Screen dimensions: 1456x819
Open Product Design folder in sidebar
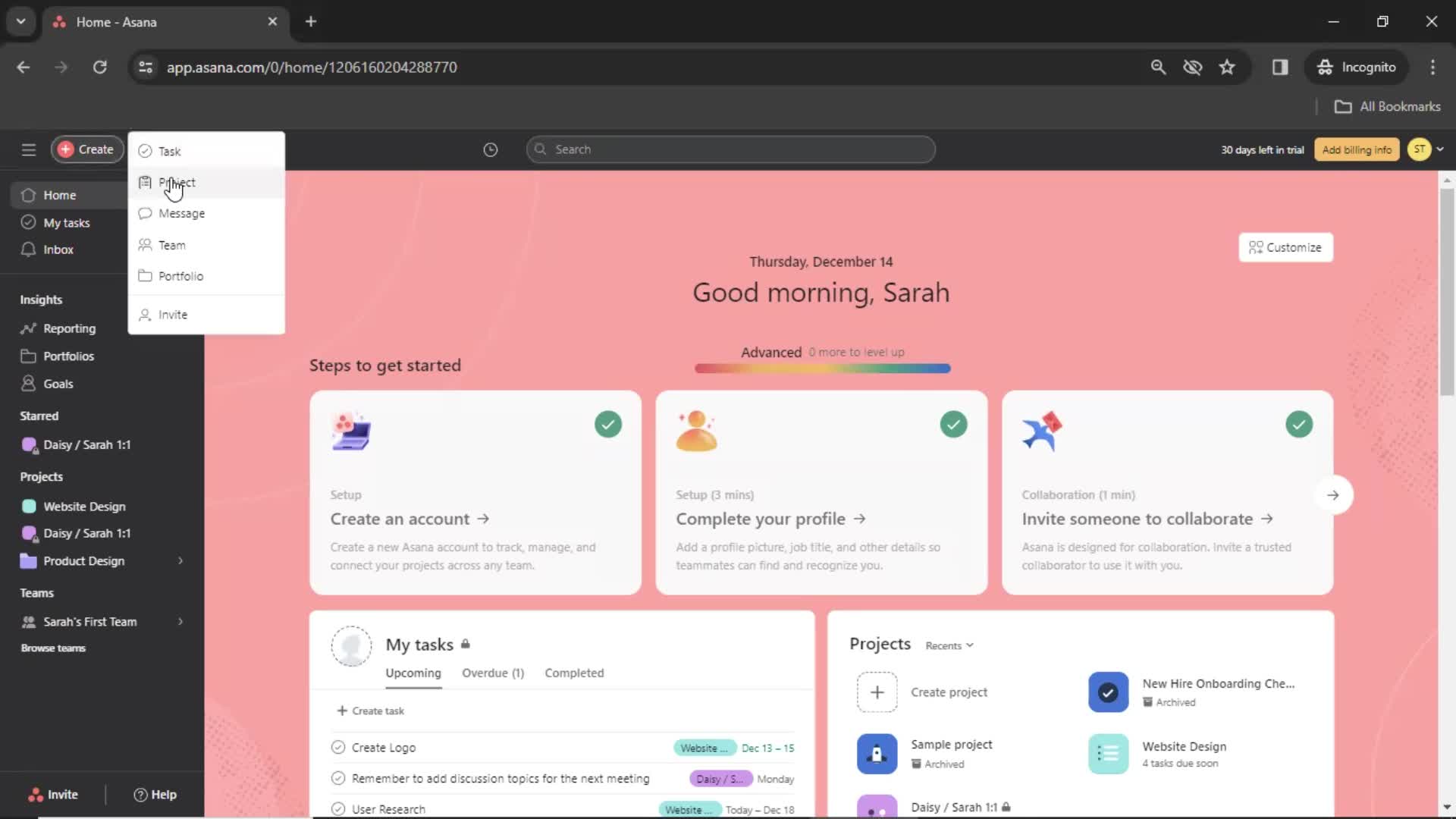(x=83, y=560)
